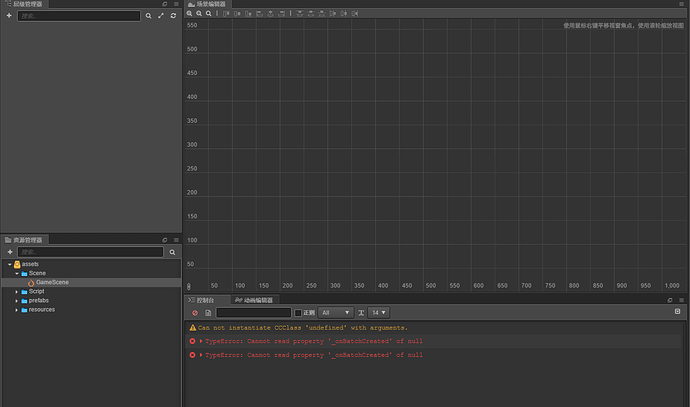690x407 pixels.
Task: Expand the first TypeError message
Action: (x=201, y=341)
